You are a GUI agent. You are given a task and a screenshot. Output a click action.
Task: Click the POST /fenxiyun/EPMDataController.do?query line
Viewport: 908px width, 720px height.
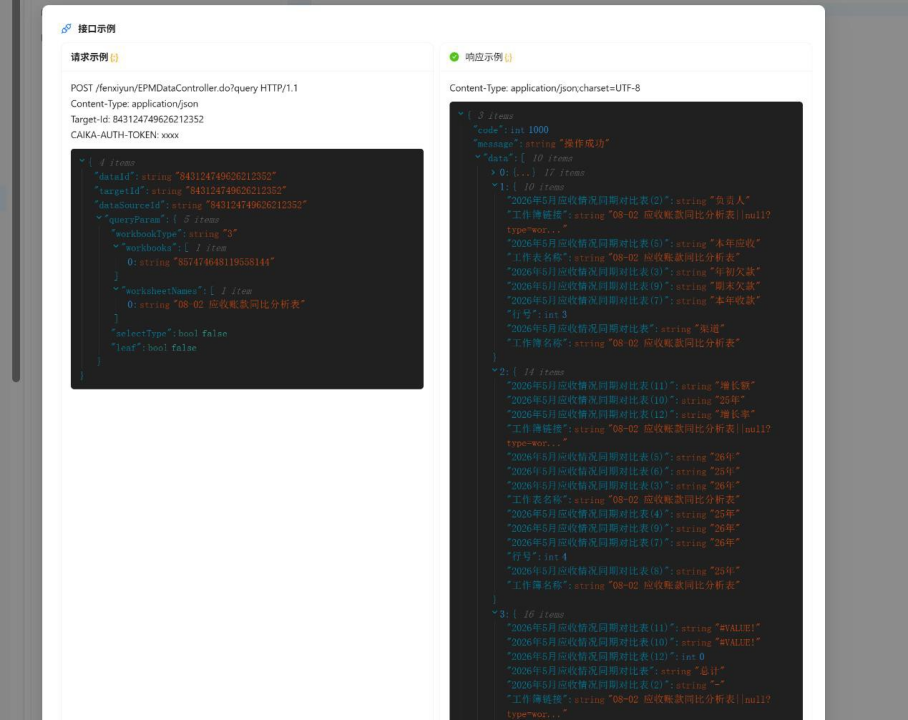tap(184, 88)
